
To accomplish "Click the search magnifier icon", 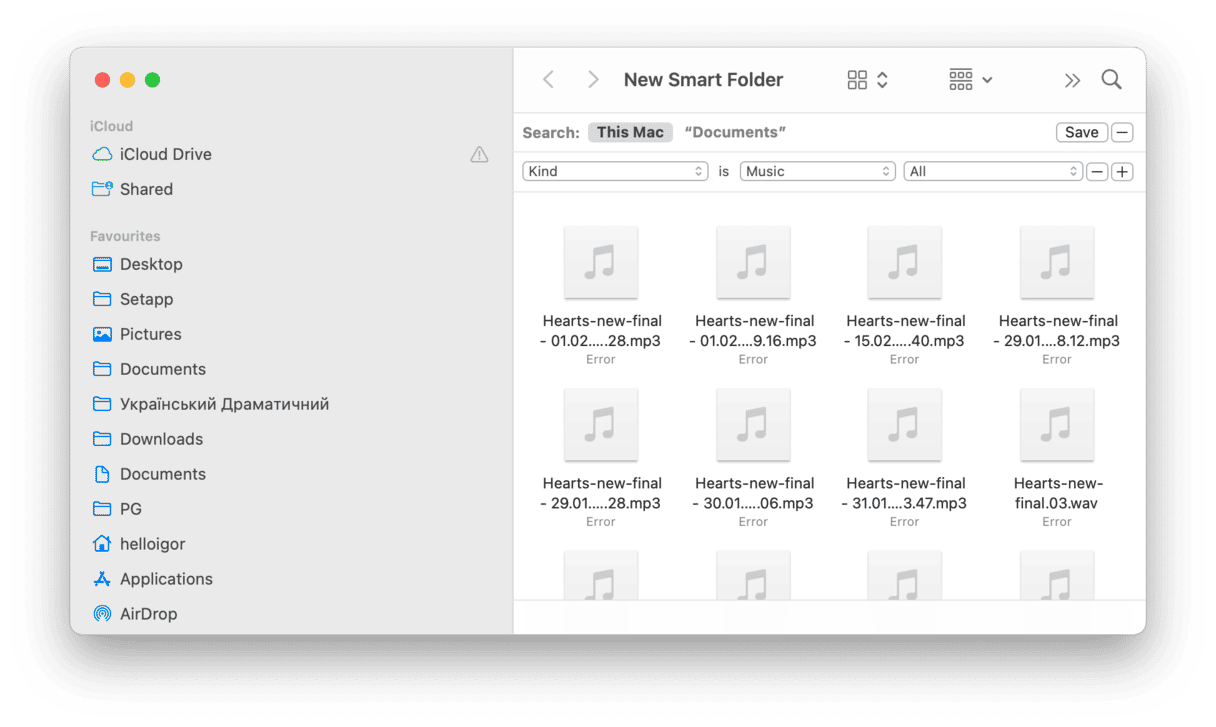I will [1111, 80].
